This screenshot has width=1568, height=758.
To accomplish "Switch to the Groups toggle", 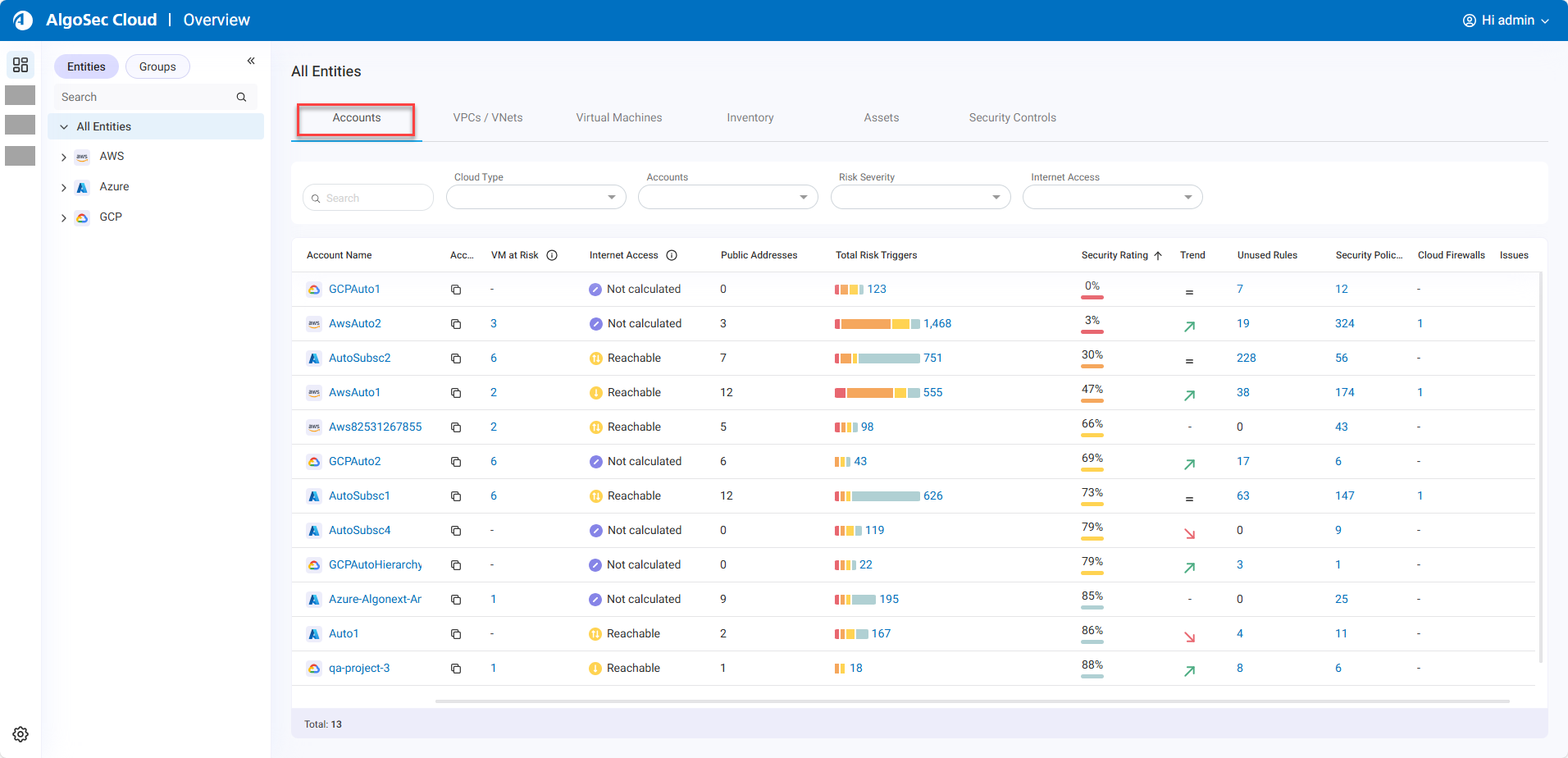I will 157,66.
